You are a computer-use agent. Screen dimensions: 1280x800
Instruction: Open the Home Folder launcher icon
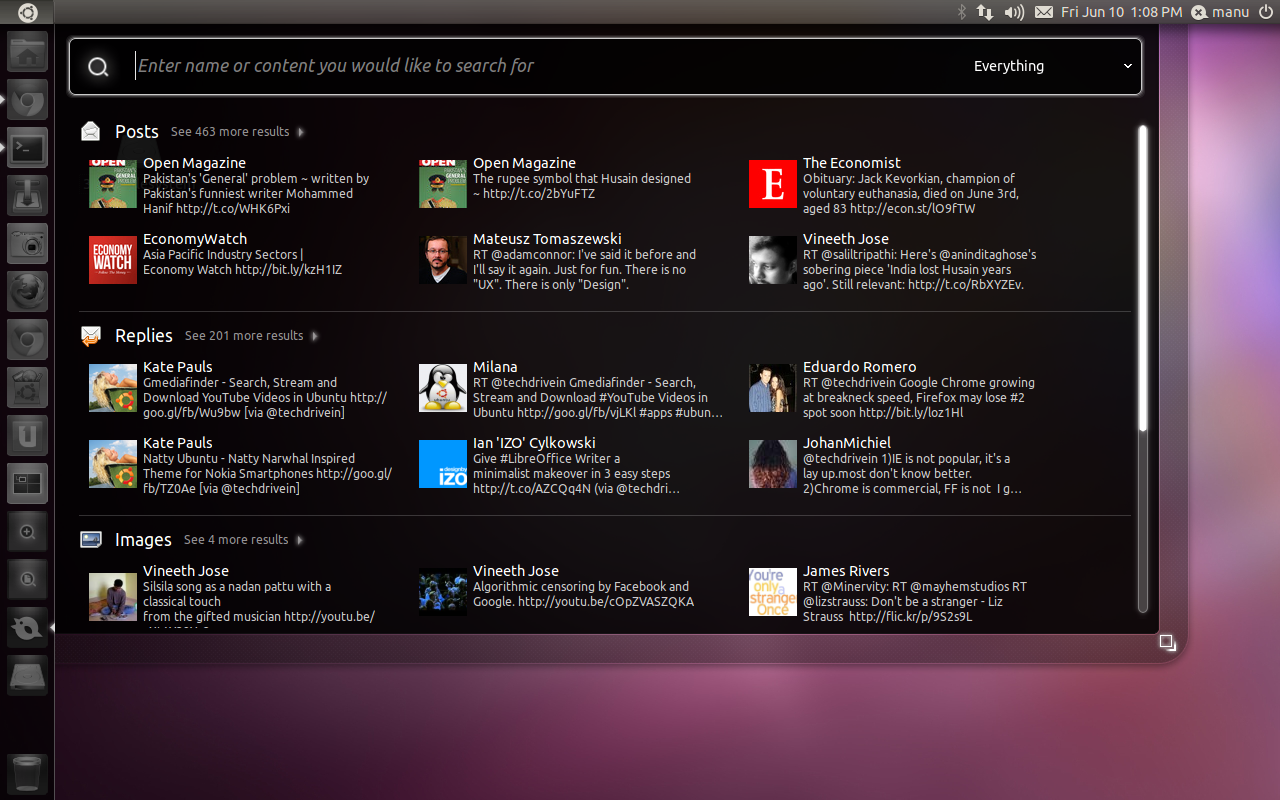(x=28, y=51)
